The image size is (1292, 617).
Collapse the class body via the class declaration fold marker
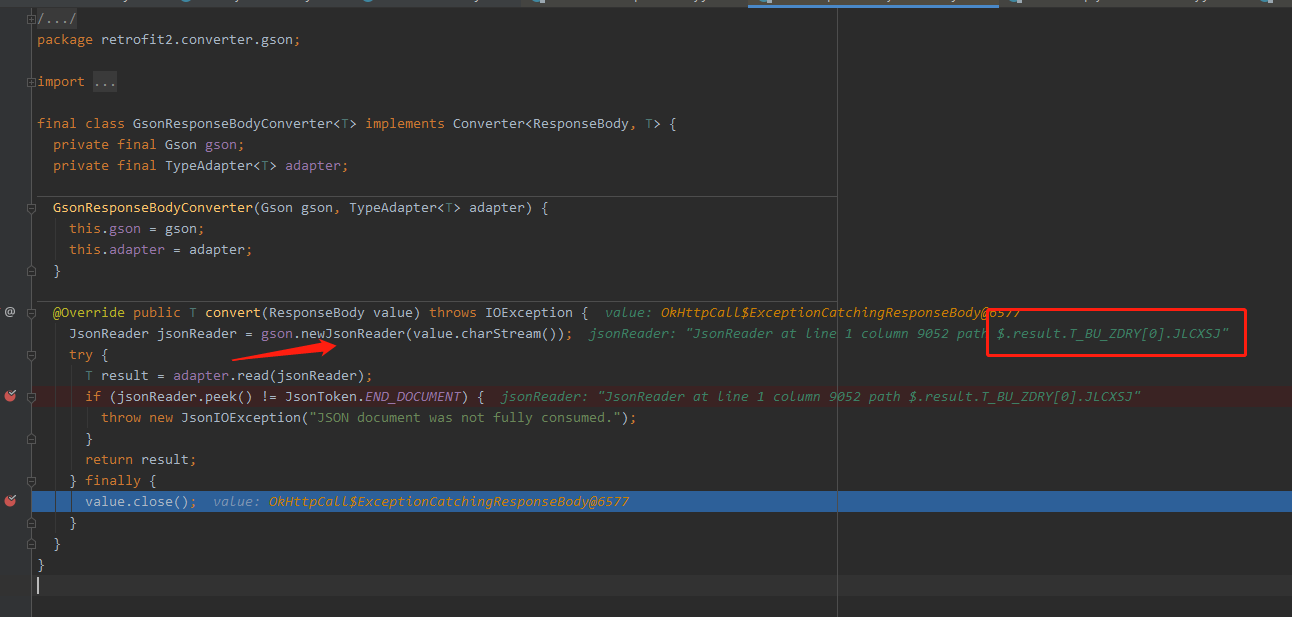tap(31, 122)
